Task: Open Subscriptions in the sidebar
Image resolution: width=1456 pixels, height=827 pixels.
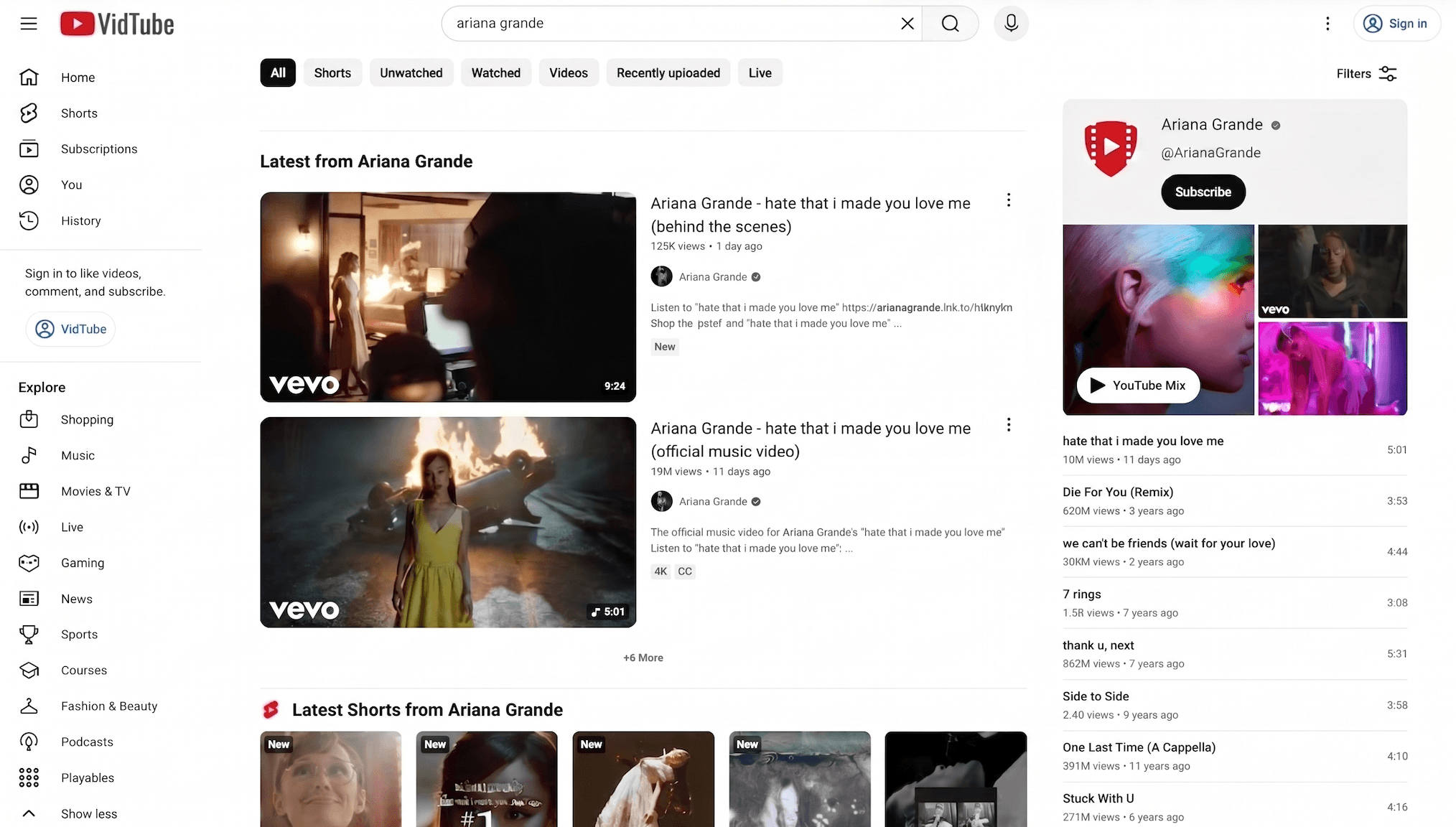Action: coord(99,149)
